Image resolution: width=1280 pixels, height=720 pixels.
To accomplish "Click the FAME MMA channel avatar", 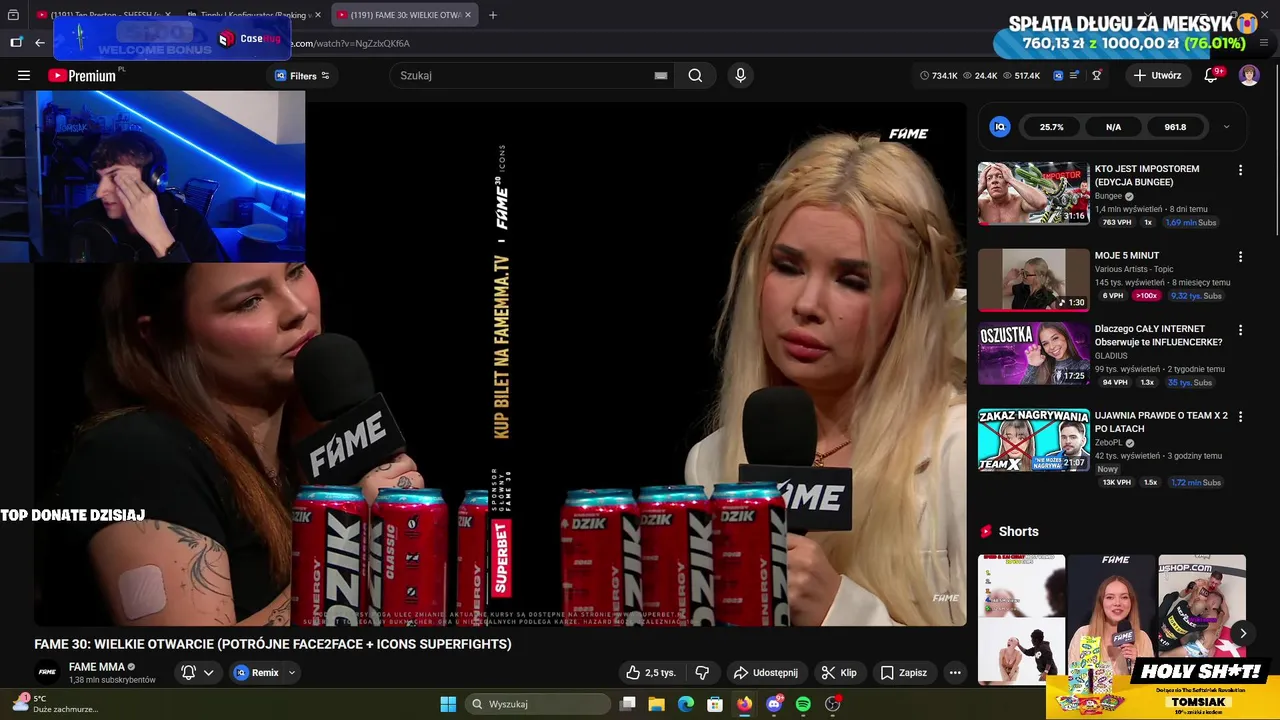I will tap(47, 673).
